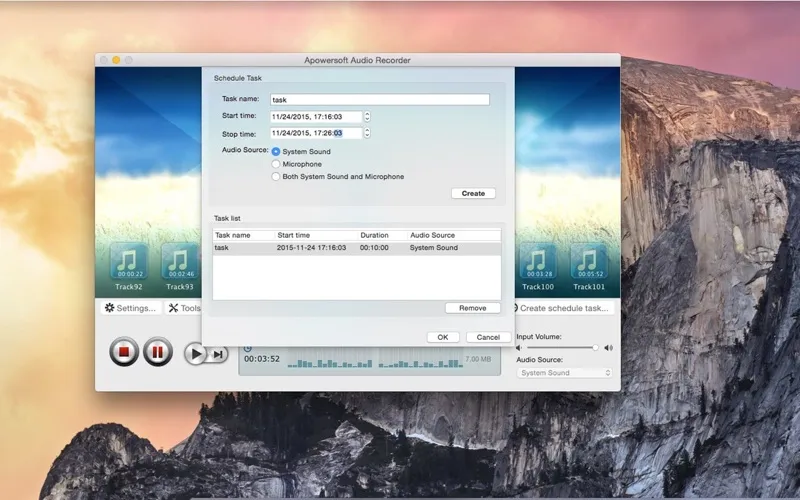Click the Stop time stepper arrows
This screenshot has height=500, width=800.
(x=367, y=133)
